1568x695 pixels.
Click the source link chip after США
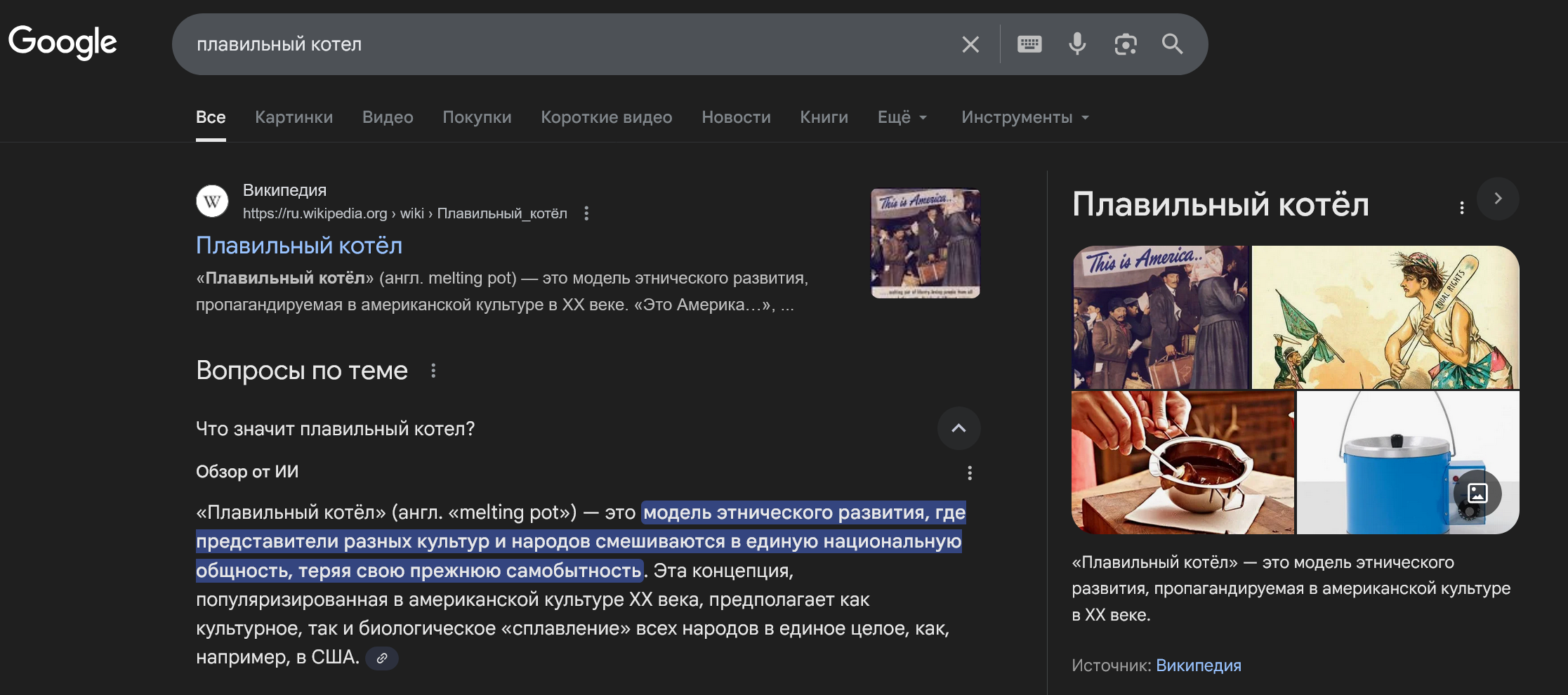[382, 658]
